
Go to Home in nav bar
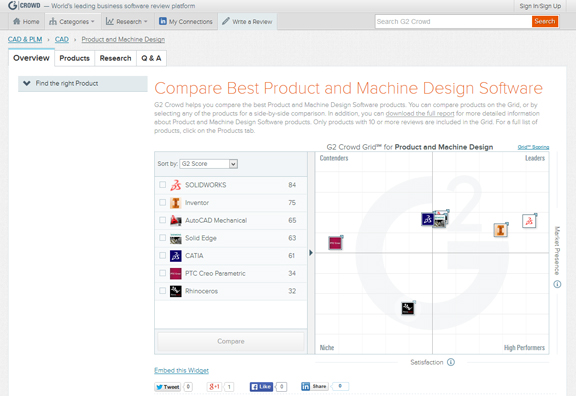point(26,22)
